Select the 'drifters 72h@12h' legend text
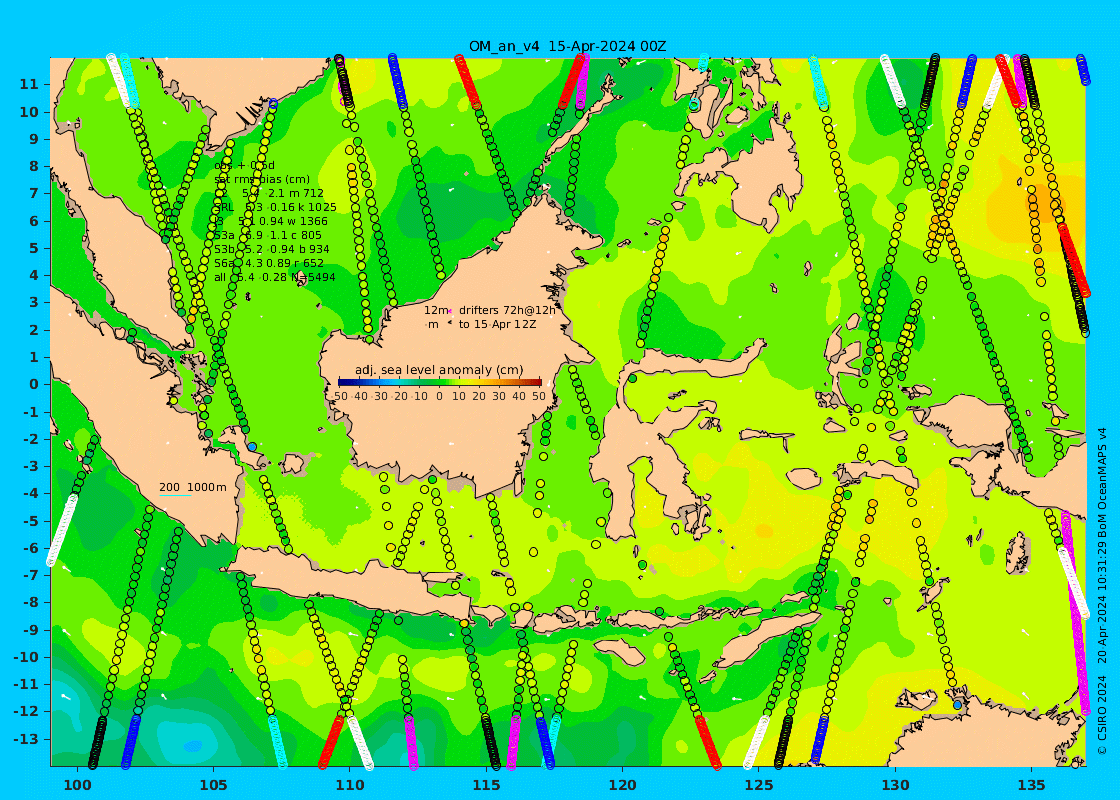The width and height of the screenshot is (1120, 800). click(506, 310)
